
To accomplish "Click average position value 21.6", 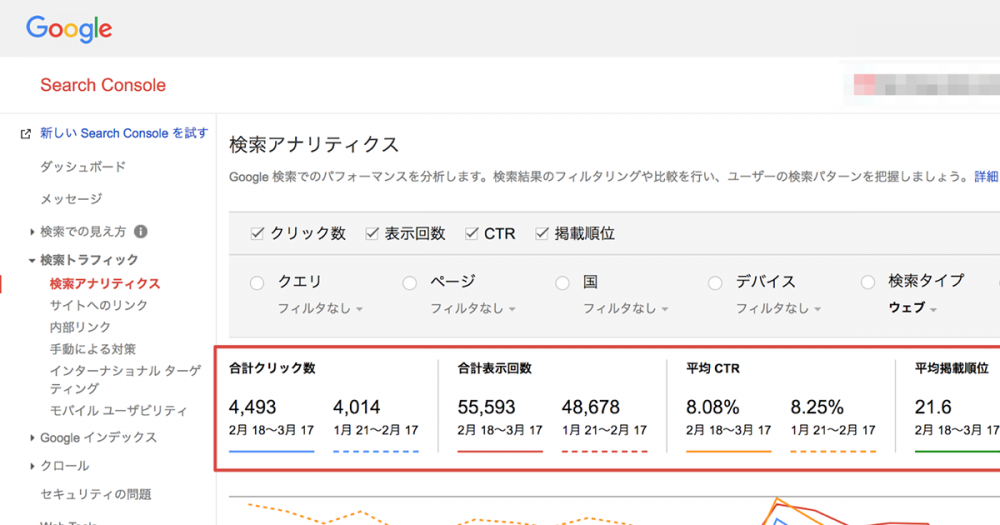I will [x=933, y=407].
